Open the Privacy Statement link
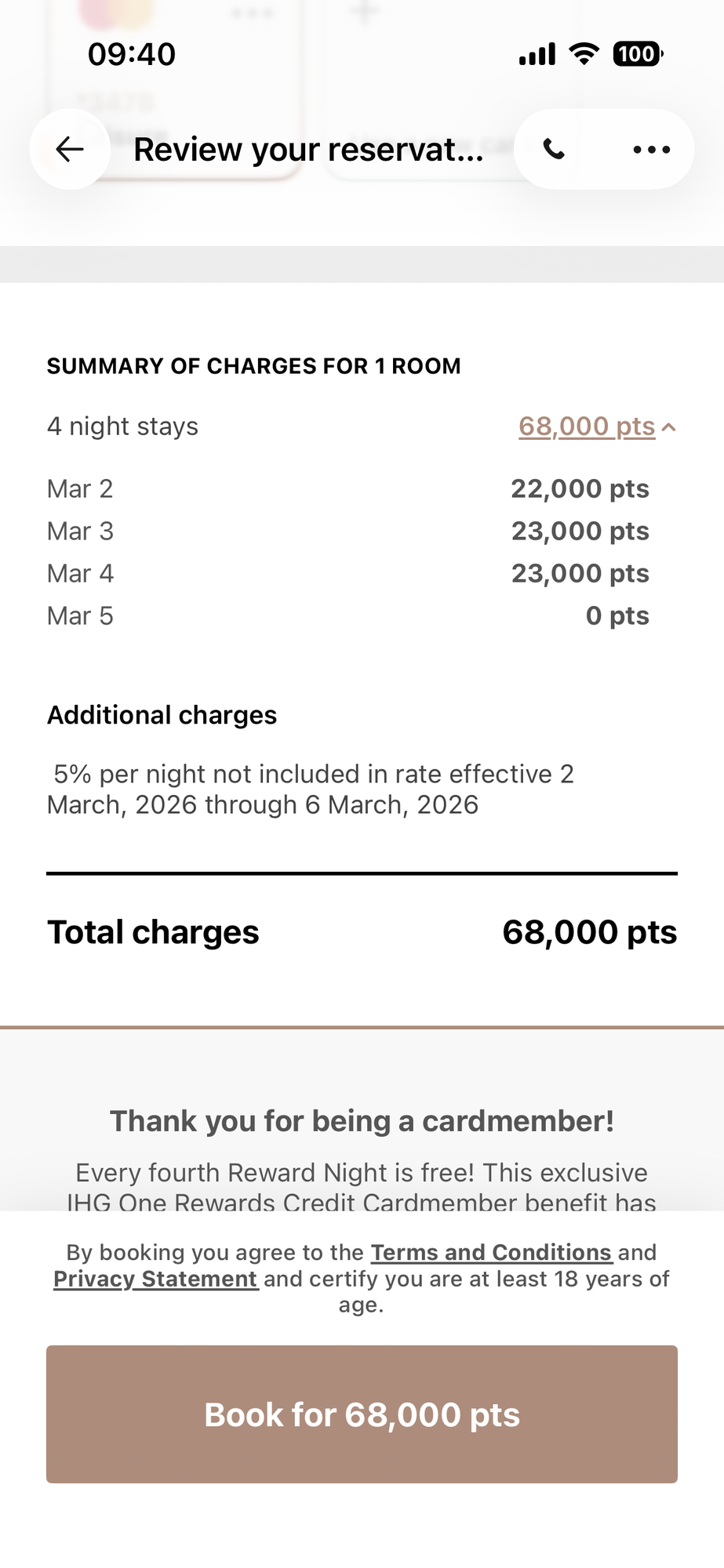 (155, 1279)
